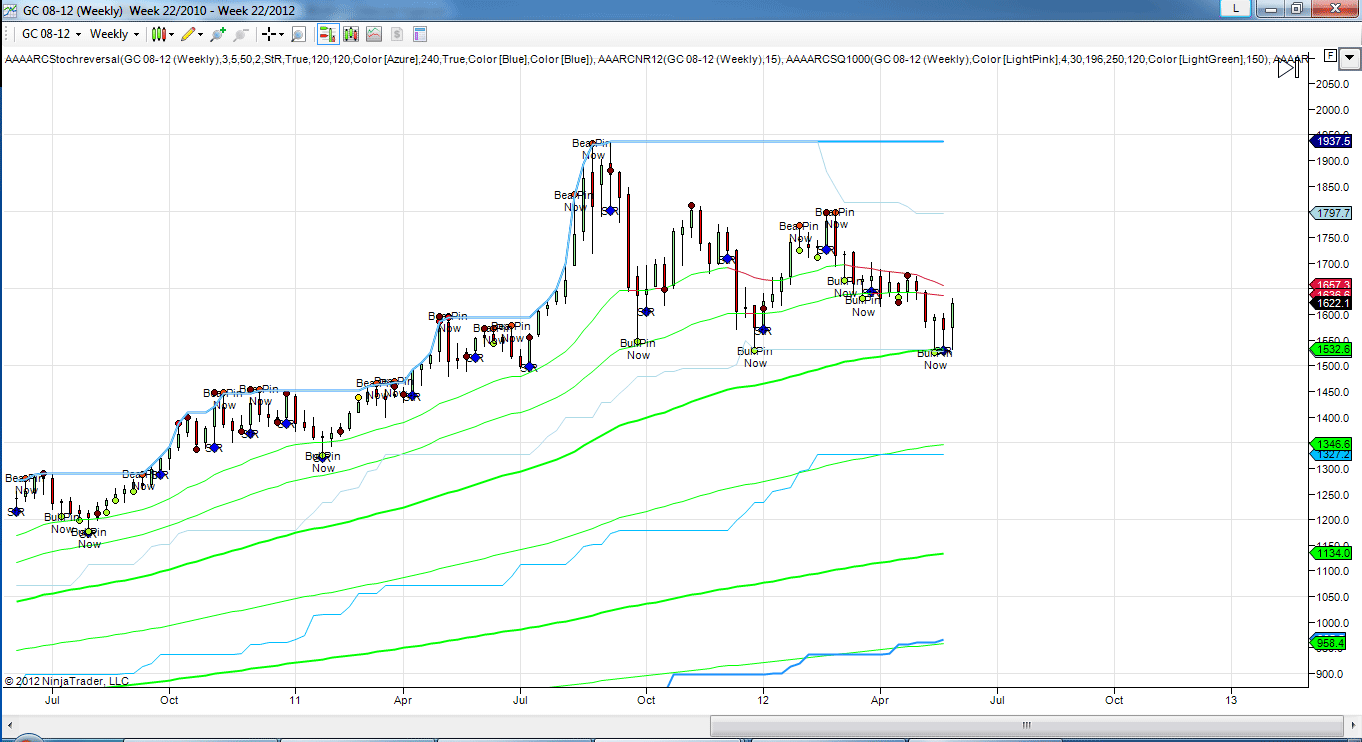
Task: Click the 1622.1 current price marker
Action: [x=1329, y=303]
